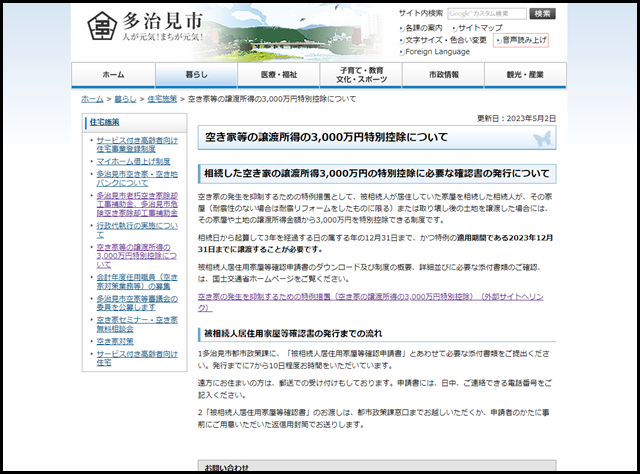Open the 住宅施策 sidebar heading link
The image size is (640, 474).
(x=104, y=122)
